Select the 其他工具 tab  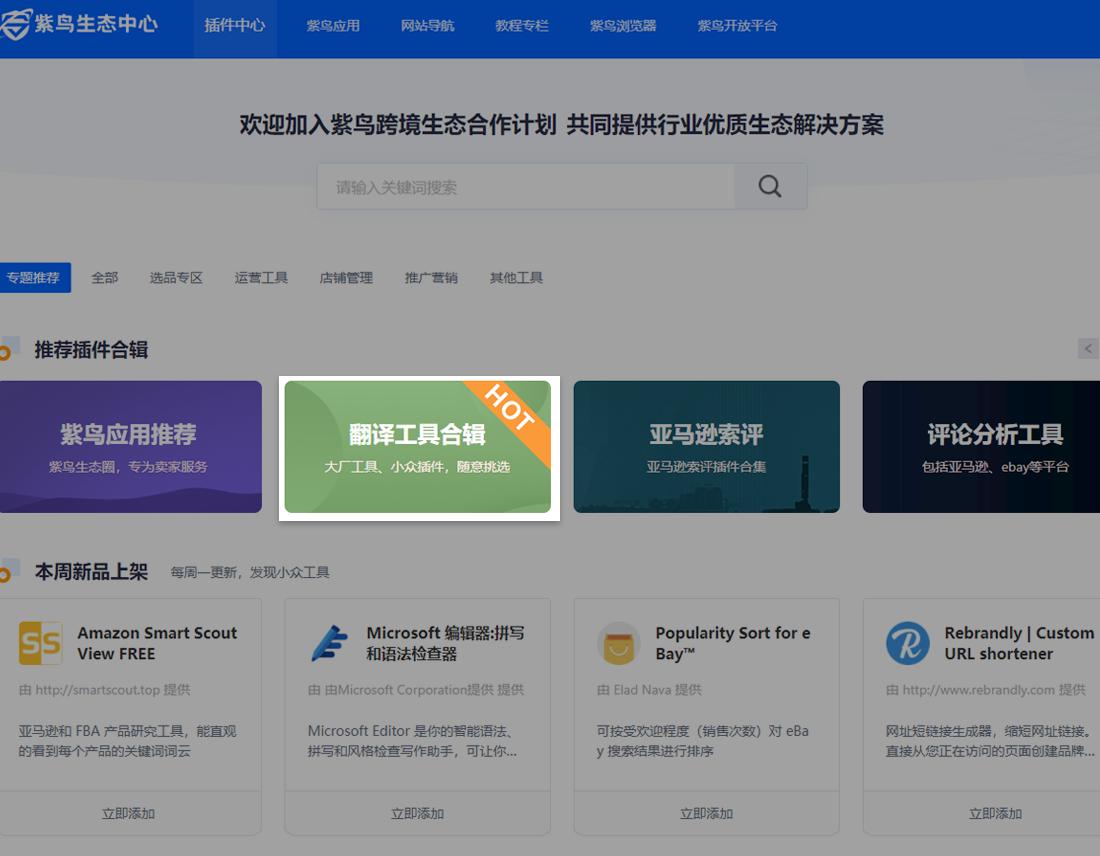tap(516, 277)
